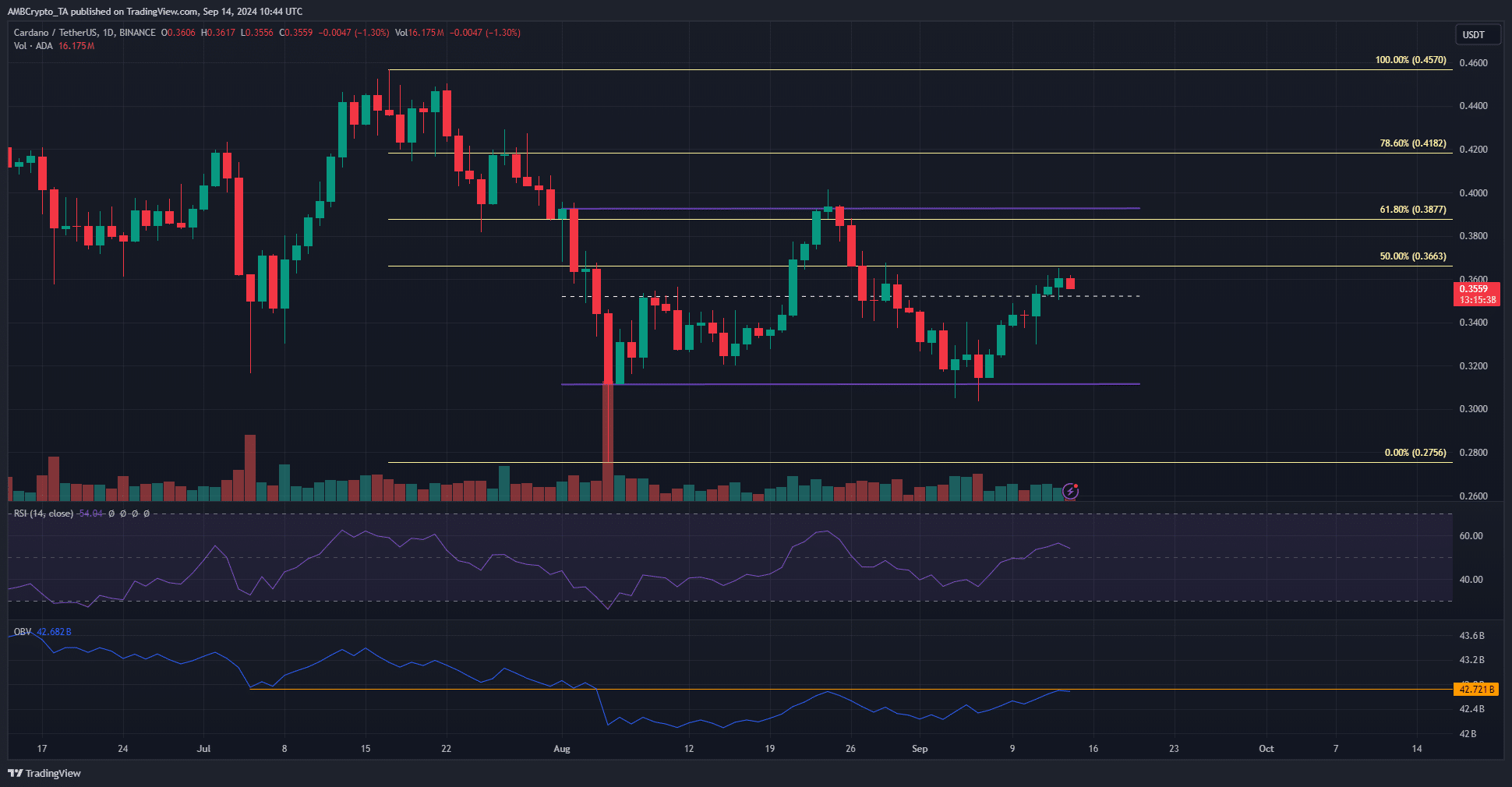Click the 23 date axis label
1512x787 pixels.
[x=1174, y=749]
